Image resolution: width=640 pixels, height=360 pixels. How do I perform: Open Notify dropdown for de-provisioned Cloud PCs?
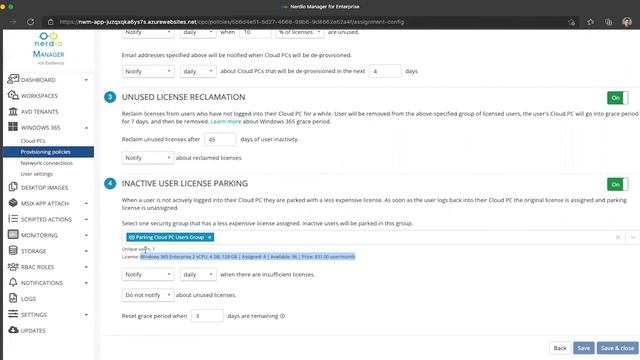148,71
